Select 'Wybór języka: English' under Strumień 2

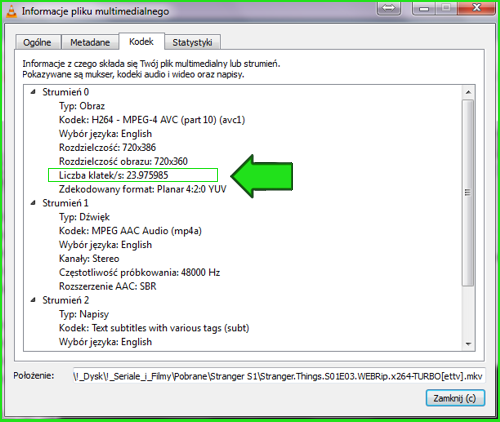pos(105,342)
